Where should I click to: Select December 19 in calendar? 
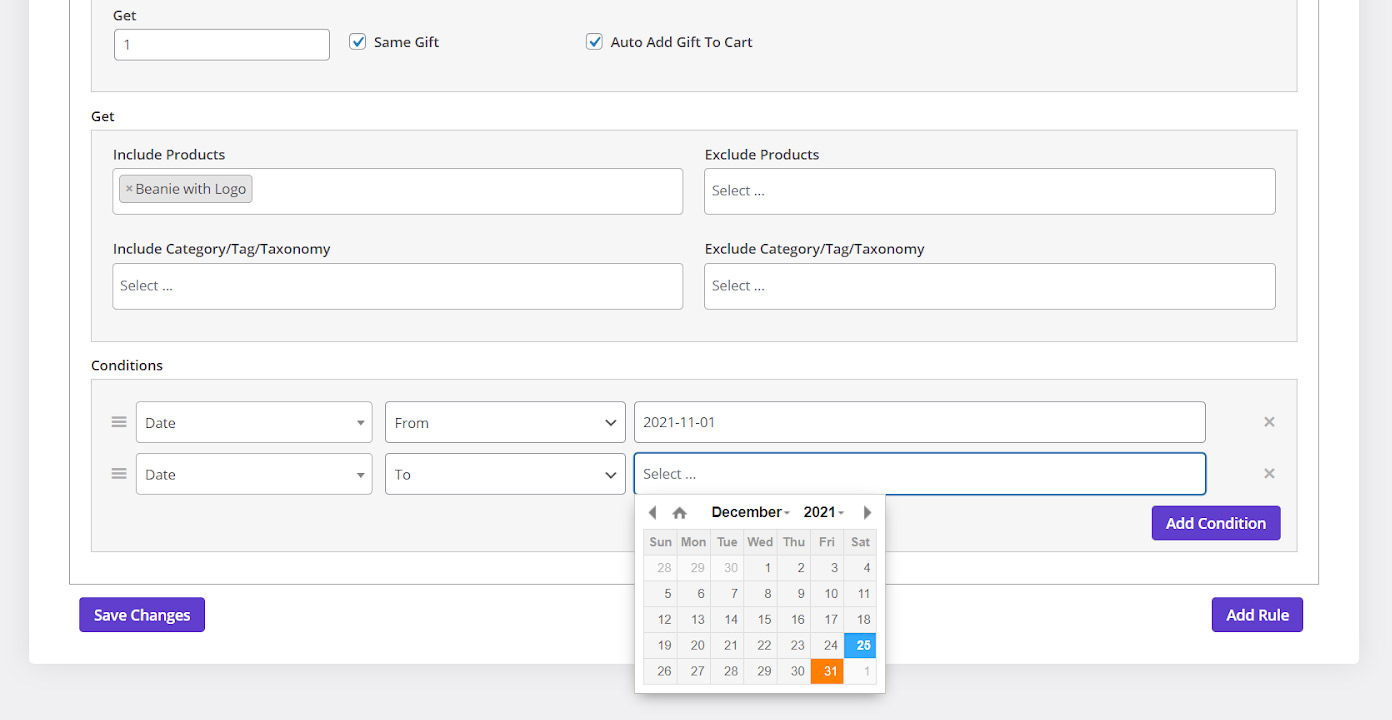(x=660, y=645)
